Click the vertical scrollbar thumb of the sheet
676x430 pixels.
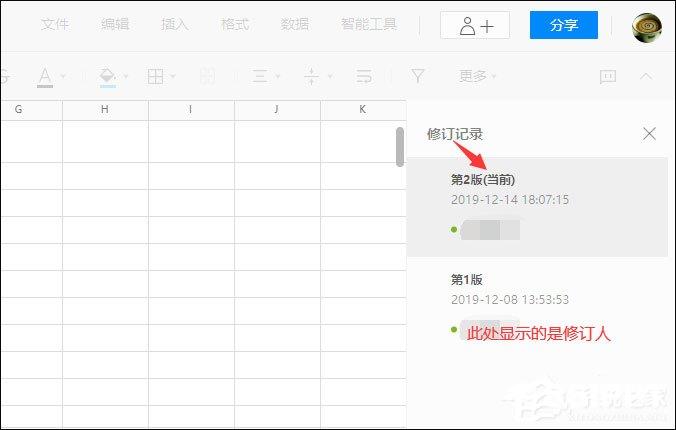400,147
